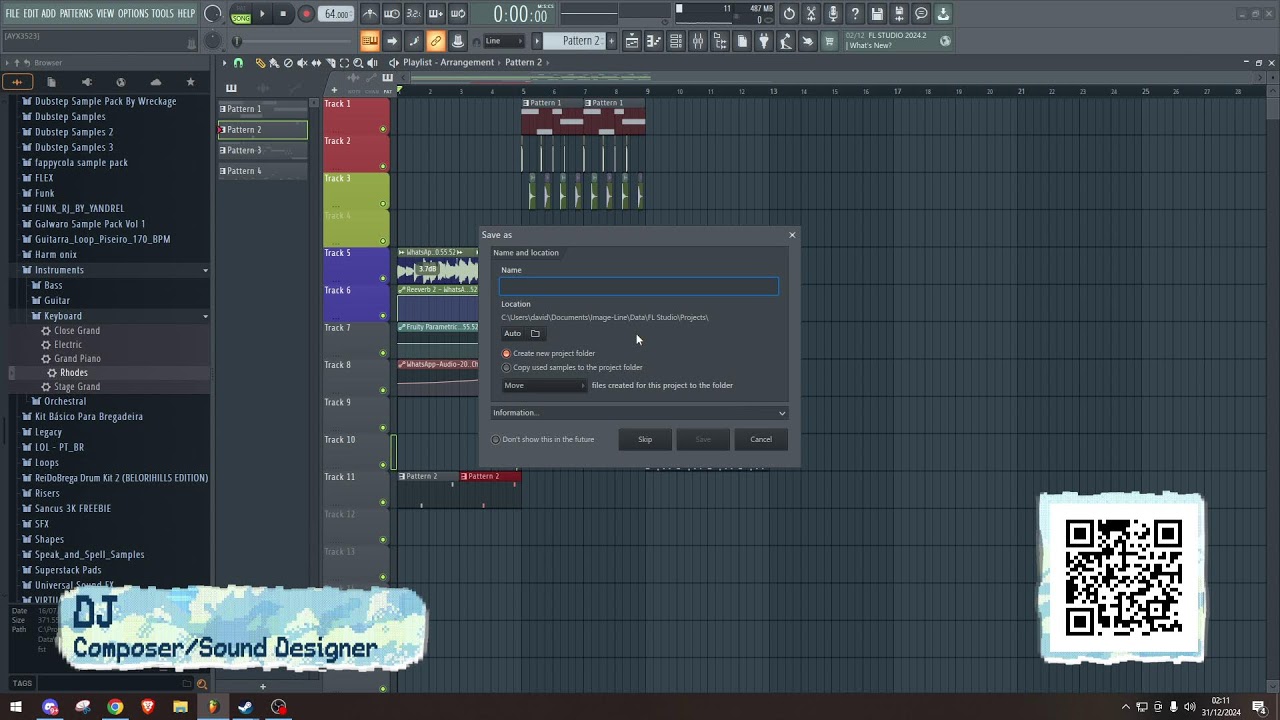The height and width of the screenshot is (720, 1280).
Task: Click the floppy disk save icon
Action: tap(877, 14)
